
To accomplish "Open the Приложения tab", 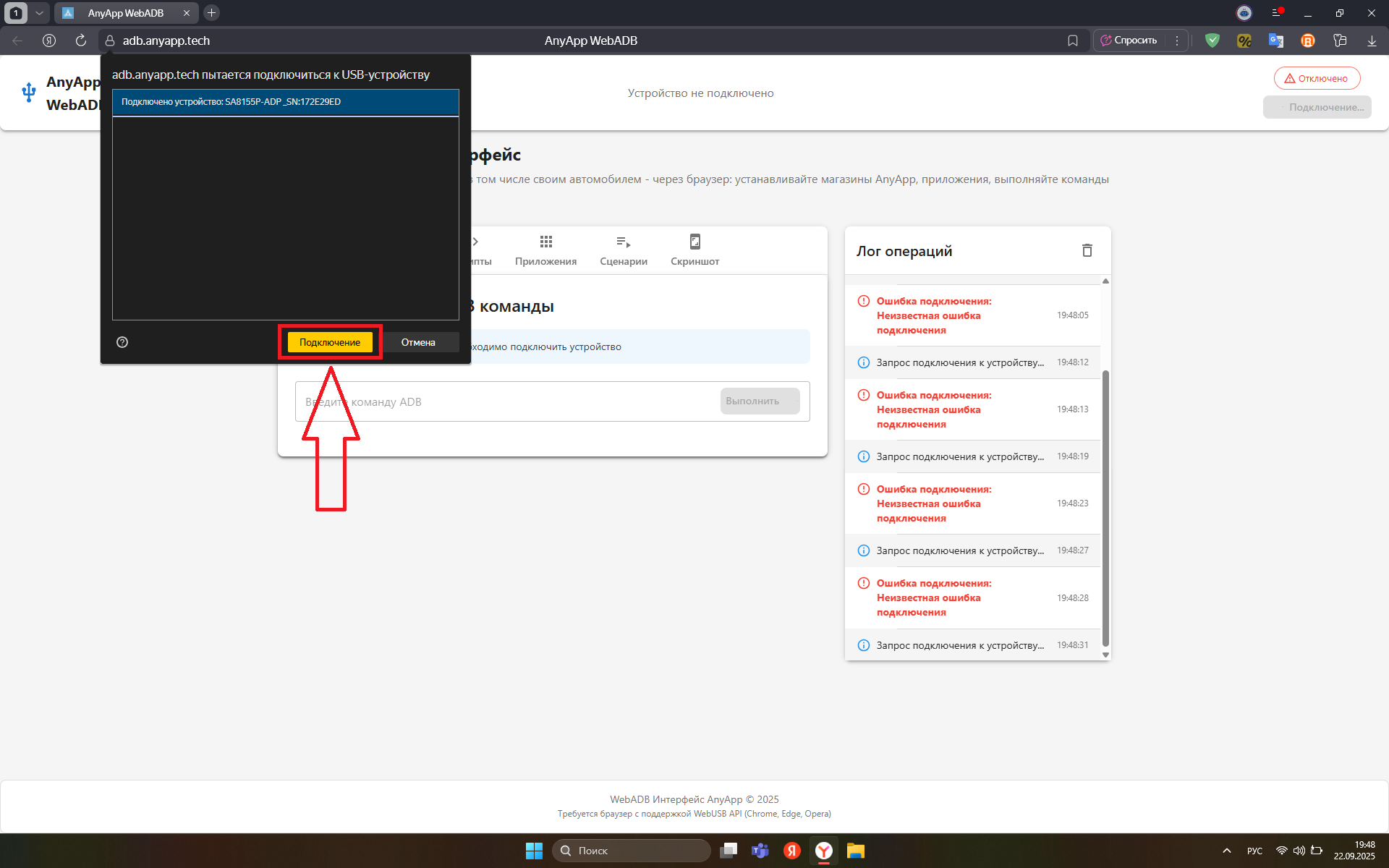I will (x=545, y=250).
